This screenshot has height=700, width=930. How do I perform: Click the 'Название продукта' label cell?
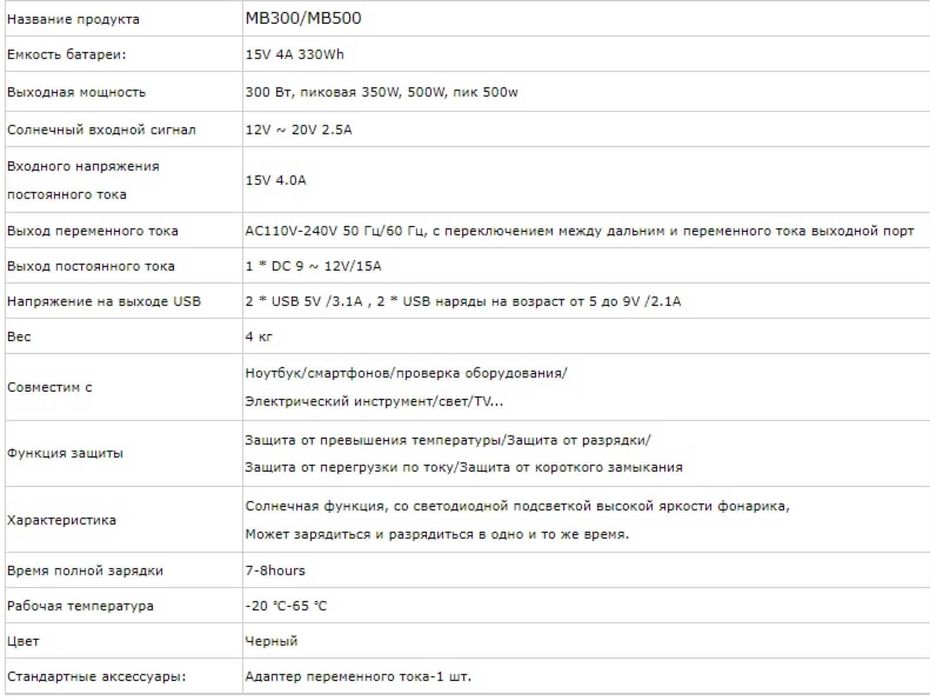pos(73,20)
